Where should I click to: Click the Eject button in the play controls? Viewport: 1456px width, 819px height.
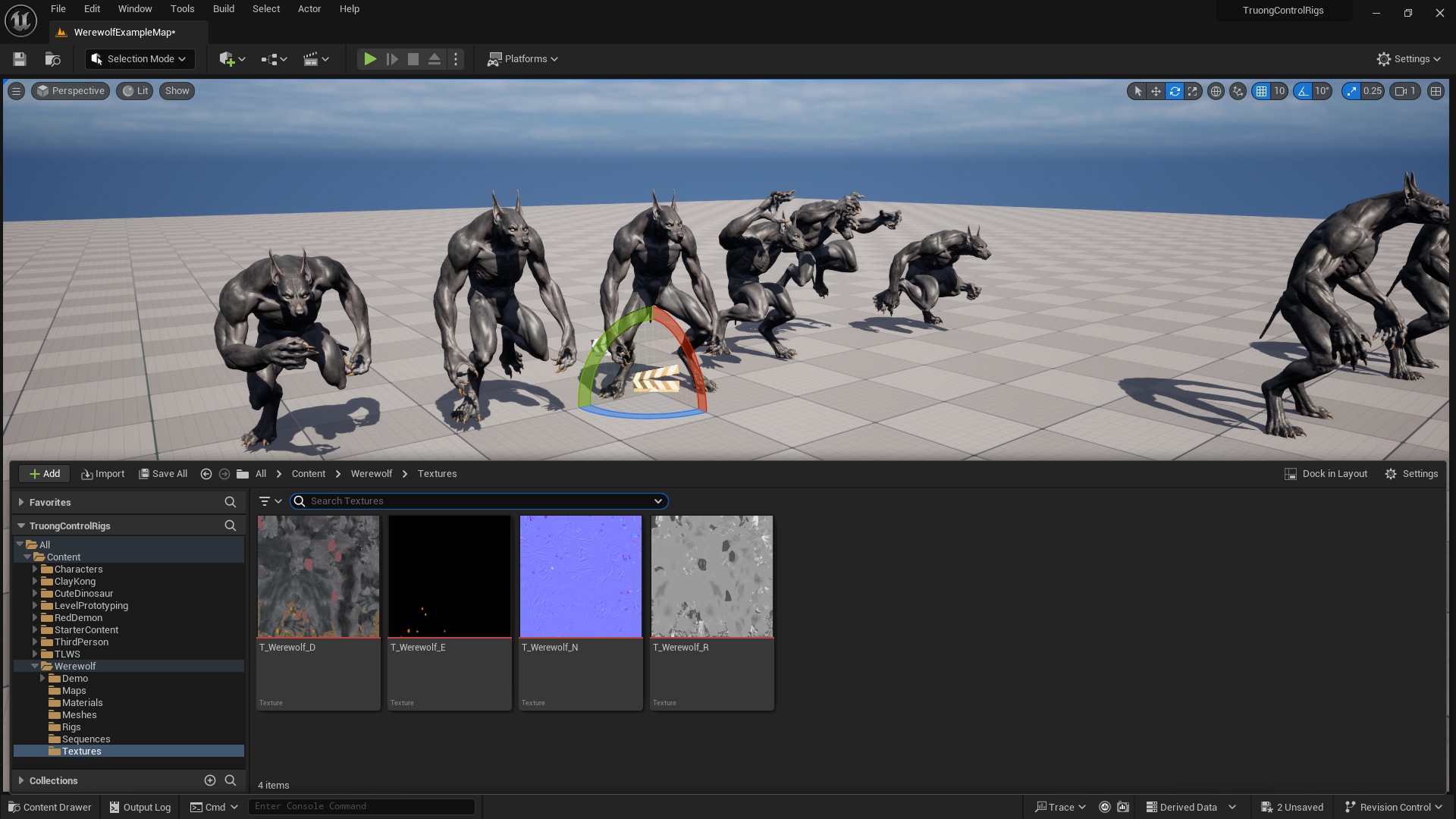tap(435, 59)
